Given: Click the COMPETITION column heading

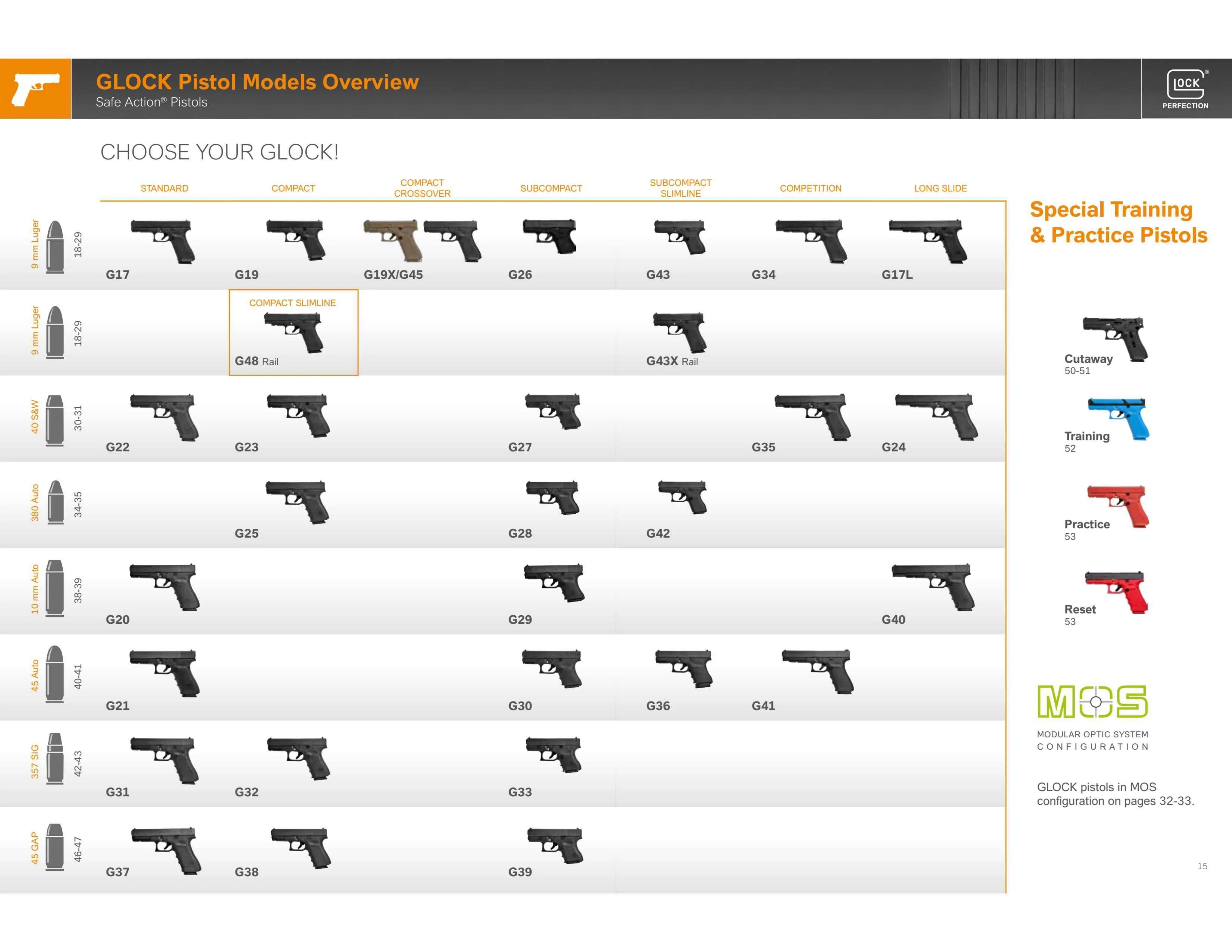Looking at the screenshot, I should click(x=810, y=189).
